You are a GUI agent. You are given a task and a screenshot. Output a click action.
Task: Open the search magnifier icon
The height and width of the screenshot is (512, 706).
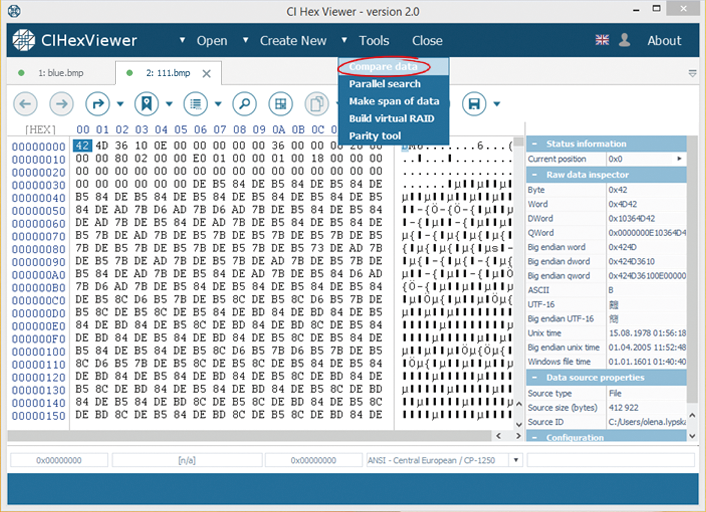tap(244, 104)
